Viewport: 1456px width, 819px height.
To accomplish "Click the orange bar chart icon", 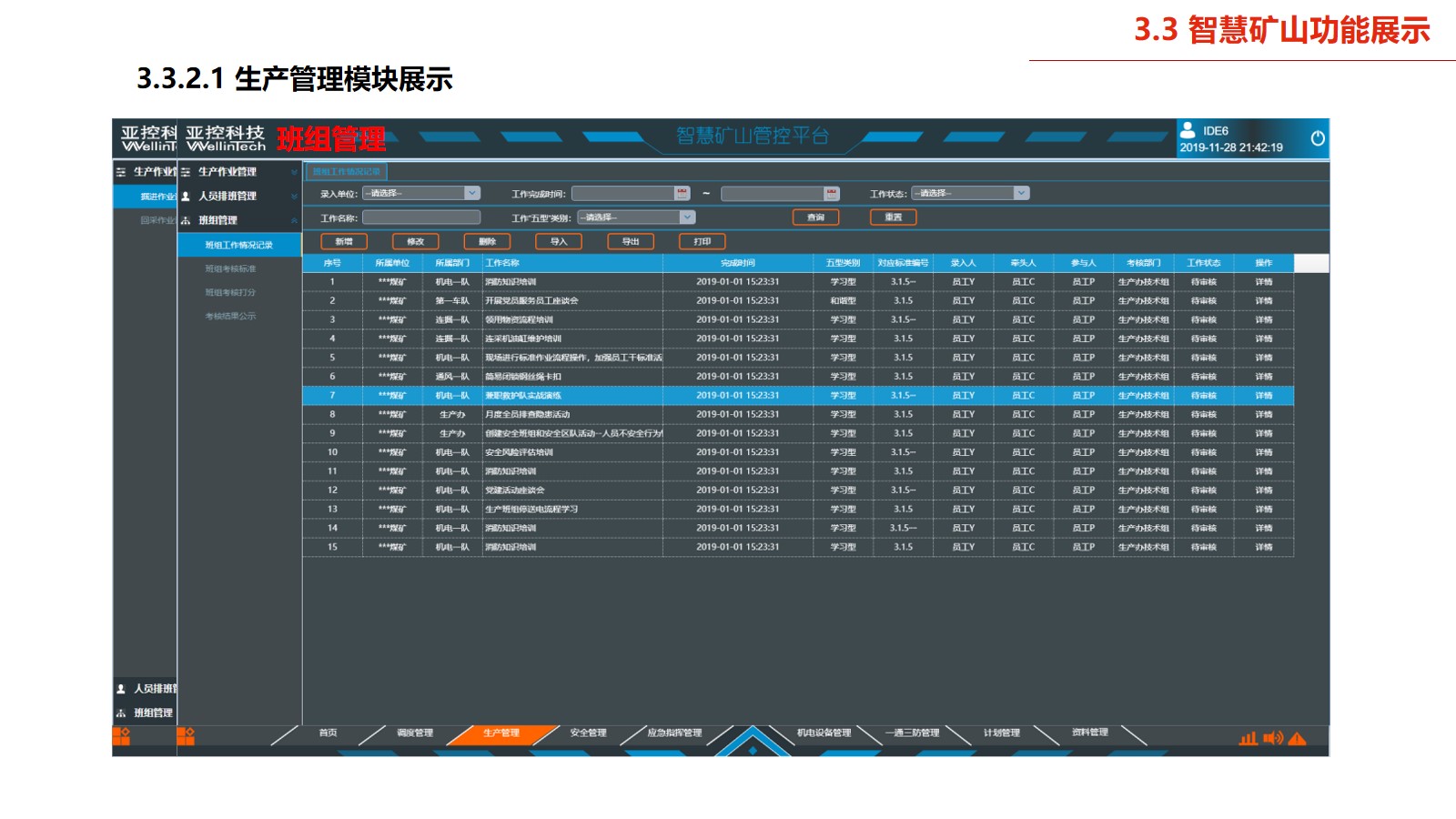I will (1248, 738).
